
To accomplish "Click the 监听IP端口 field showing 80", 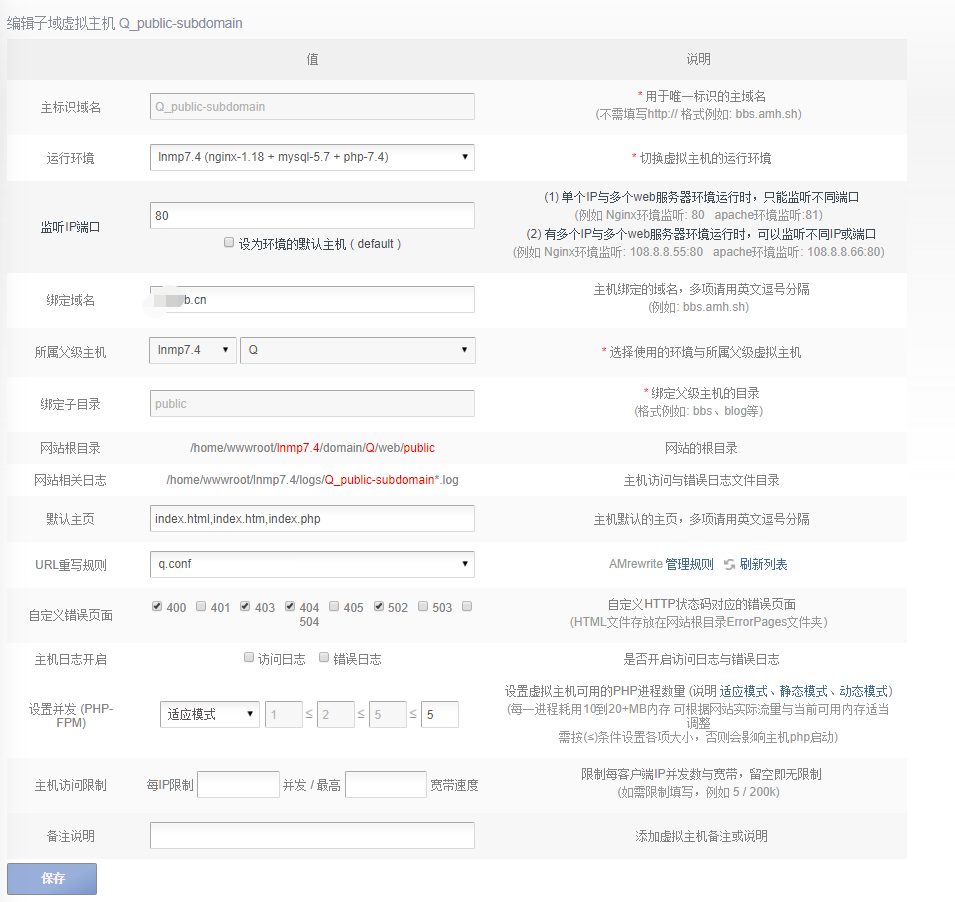I will 312,215.
